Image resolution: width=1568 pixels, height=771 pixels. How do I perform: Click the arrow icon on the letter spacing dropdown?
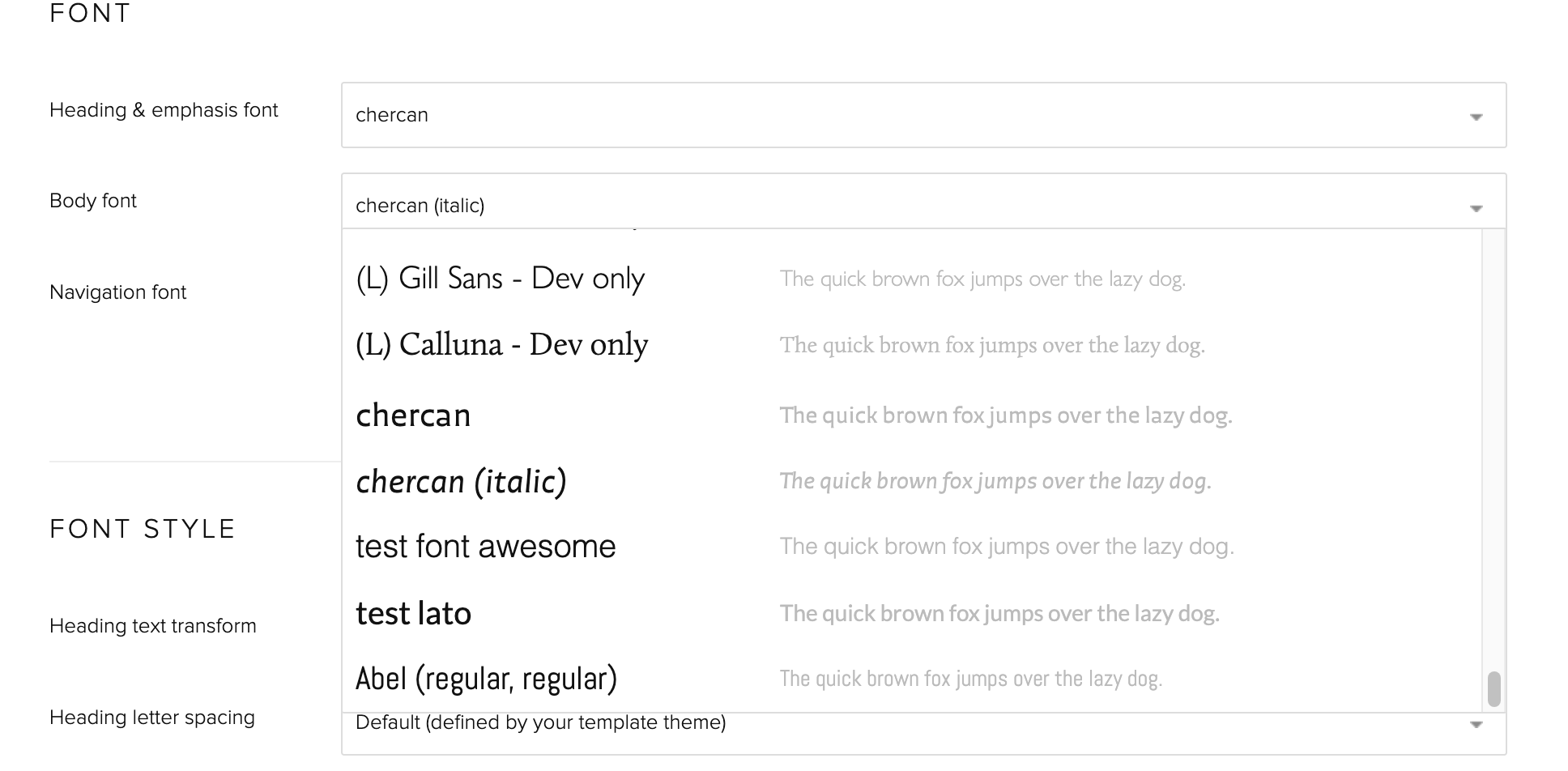point(1476,725)
